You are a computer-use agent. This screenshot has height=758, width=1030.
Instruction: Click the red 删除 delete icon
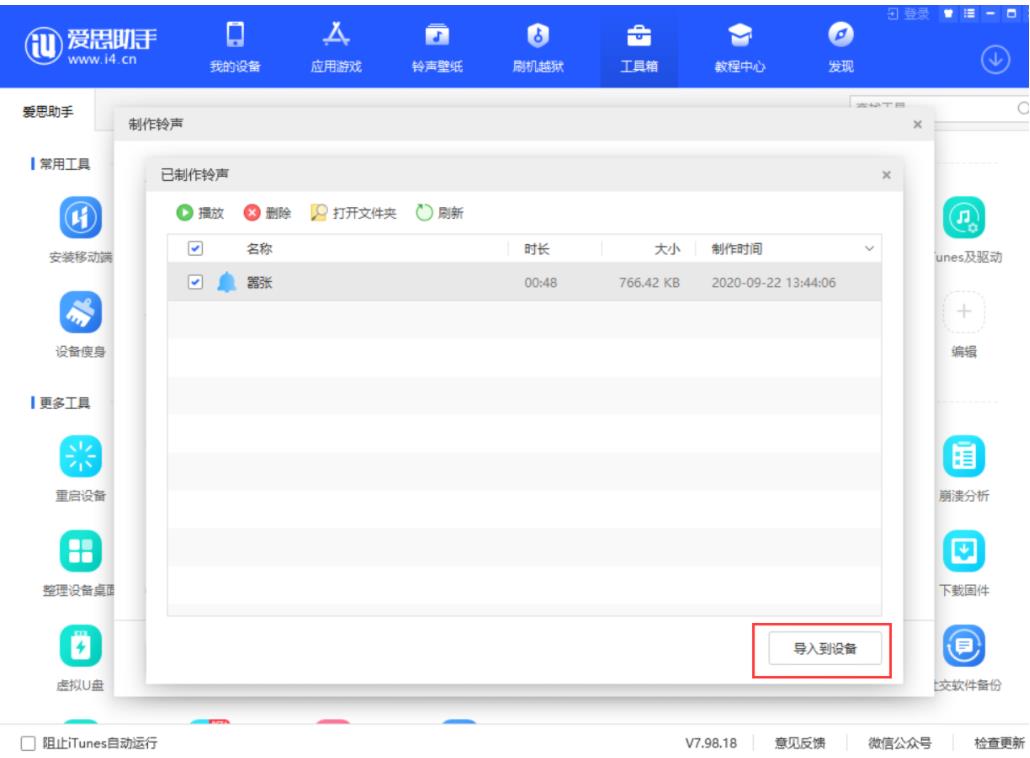tap(252, 213)
